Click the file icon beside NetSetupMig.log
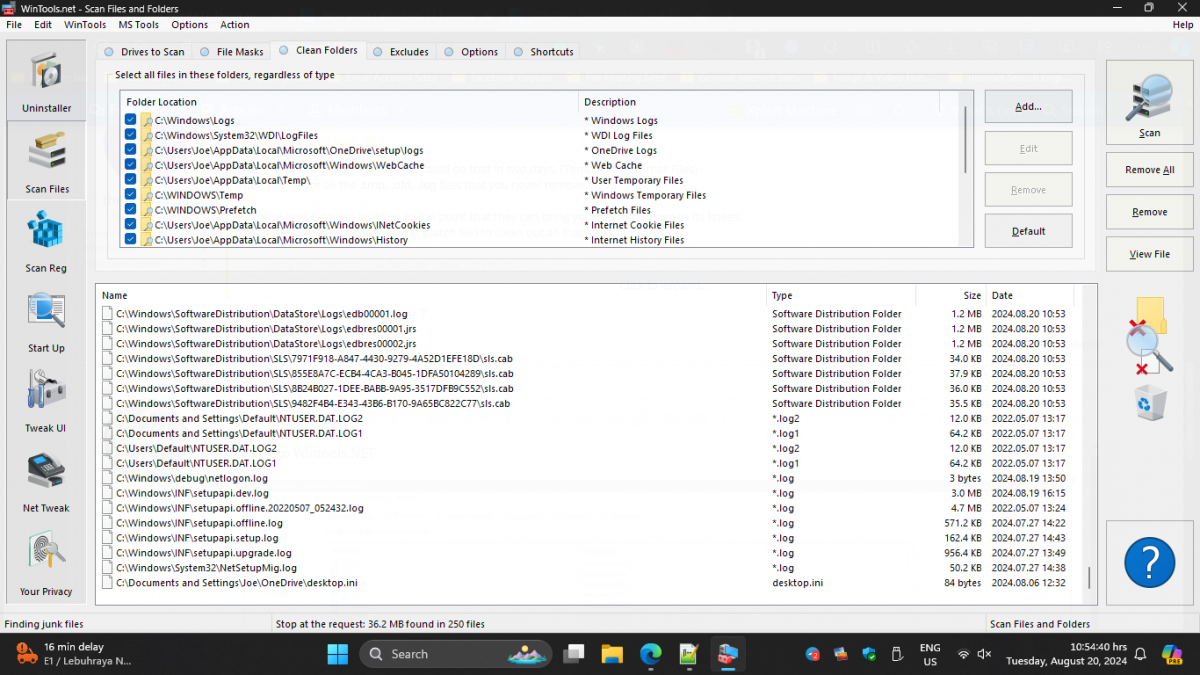The height and width of the screenshot is (675, 1200). pos(108,569)
